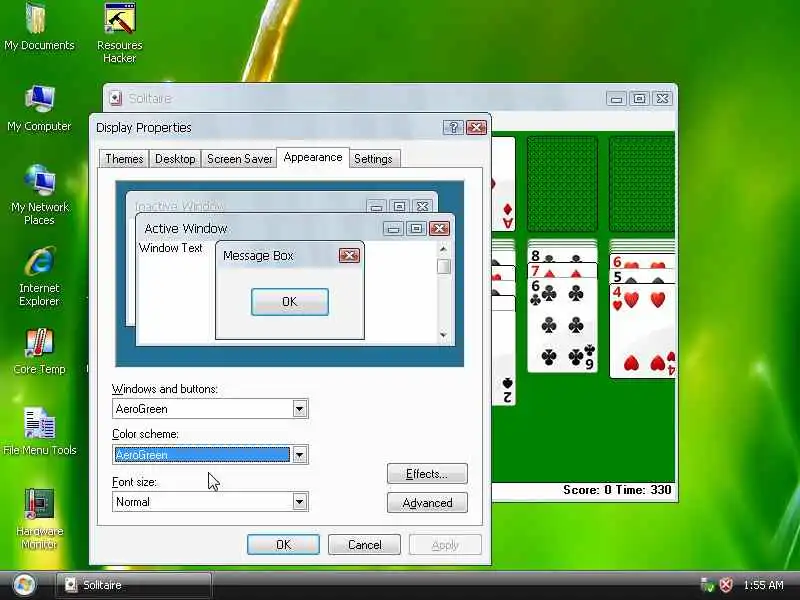Click the OK button in preview Message Box

point(289,302)
